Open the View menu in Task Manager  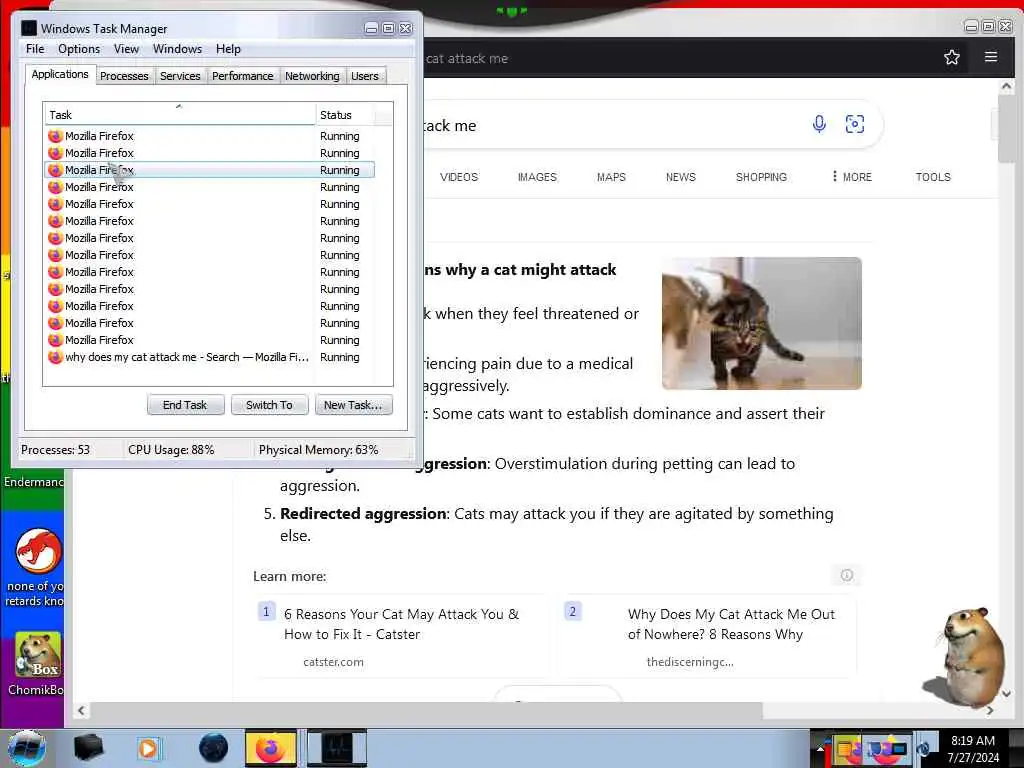click(126, 49)
